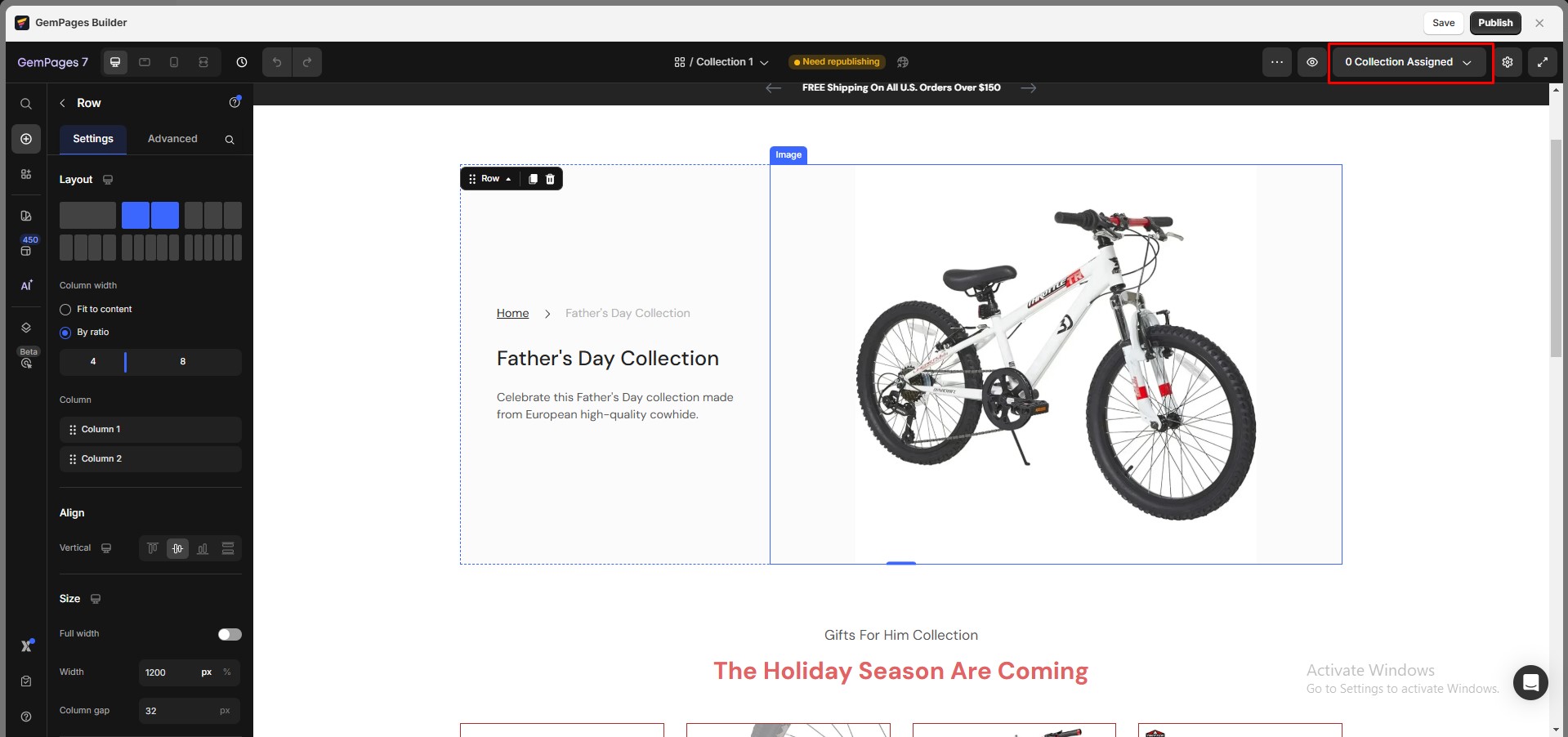Delete the Row with trash icon

click(x=550, y=179)
